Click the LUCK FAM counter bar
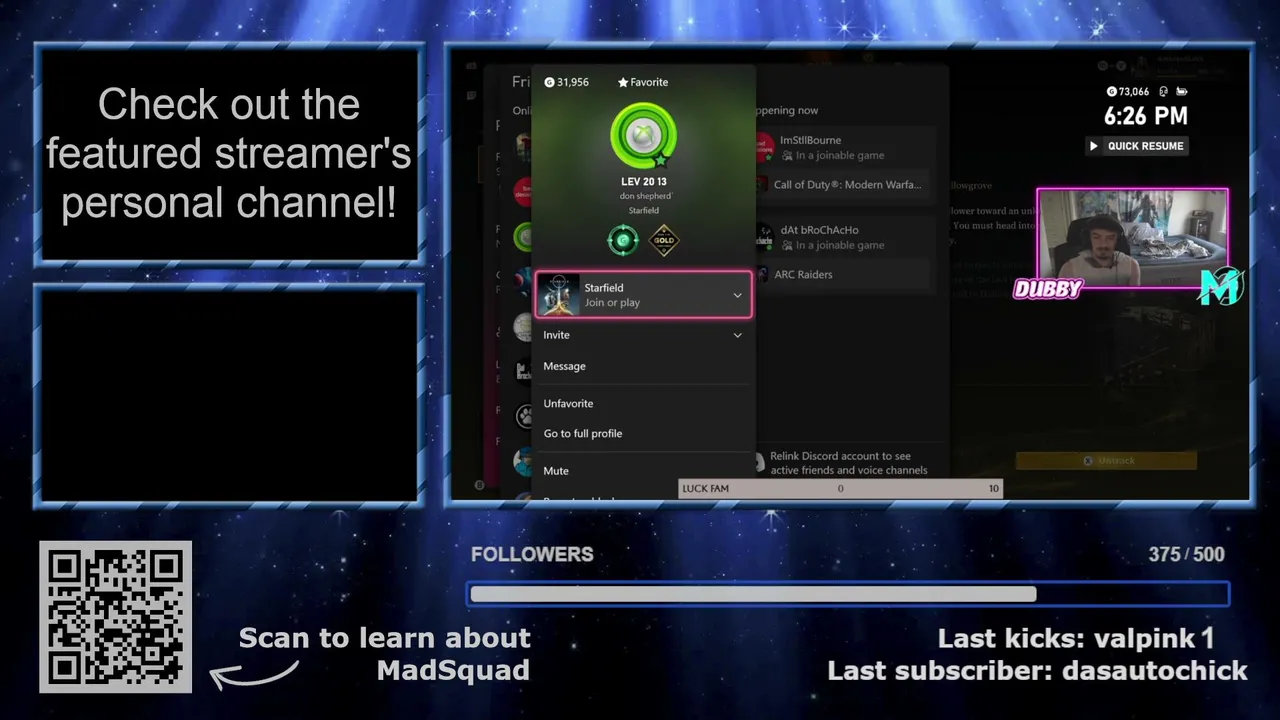This screenshot has height=720, width=1280. (840, 488)
